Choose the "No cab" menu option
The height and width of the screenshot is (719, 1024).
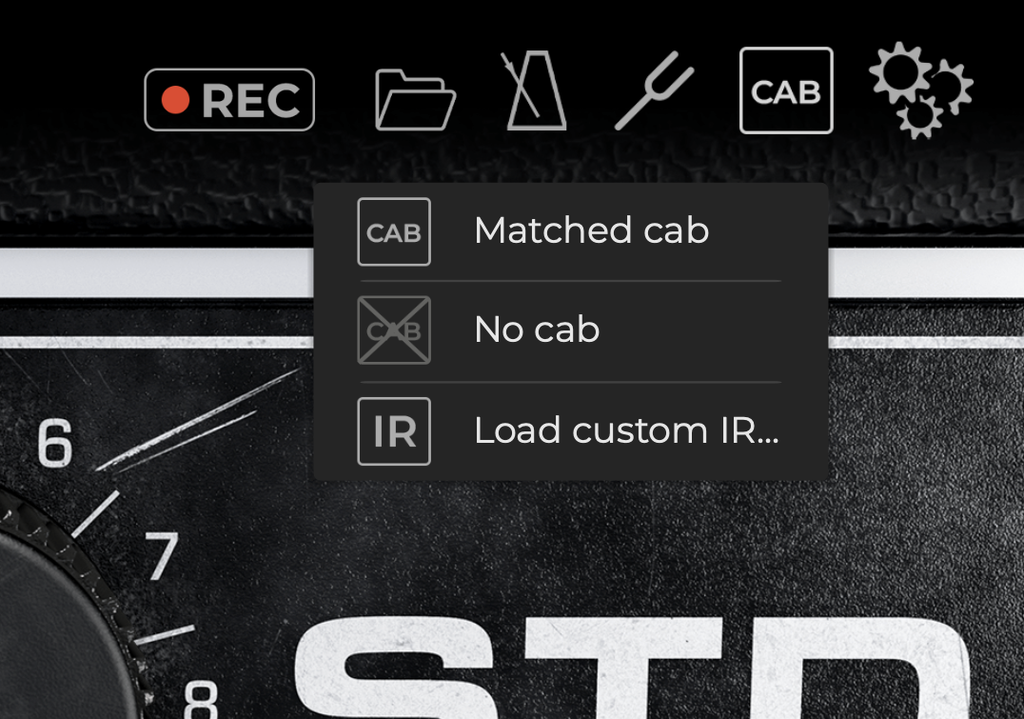point(537,330)
